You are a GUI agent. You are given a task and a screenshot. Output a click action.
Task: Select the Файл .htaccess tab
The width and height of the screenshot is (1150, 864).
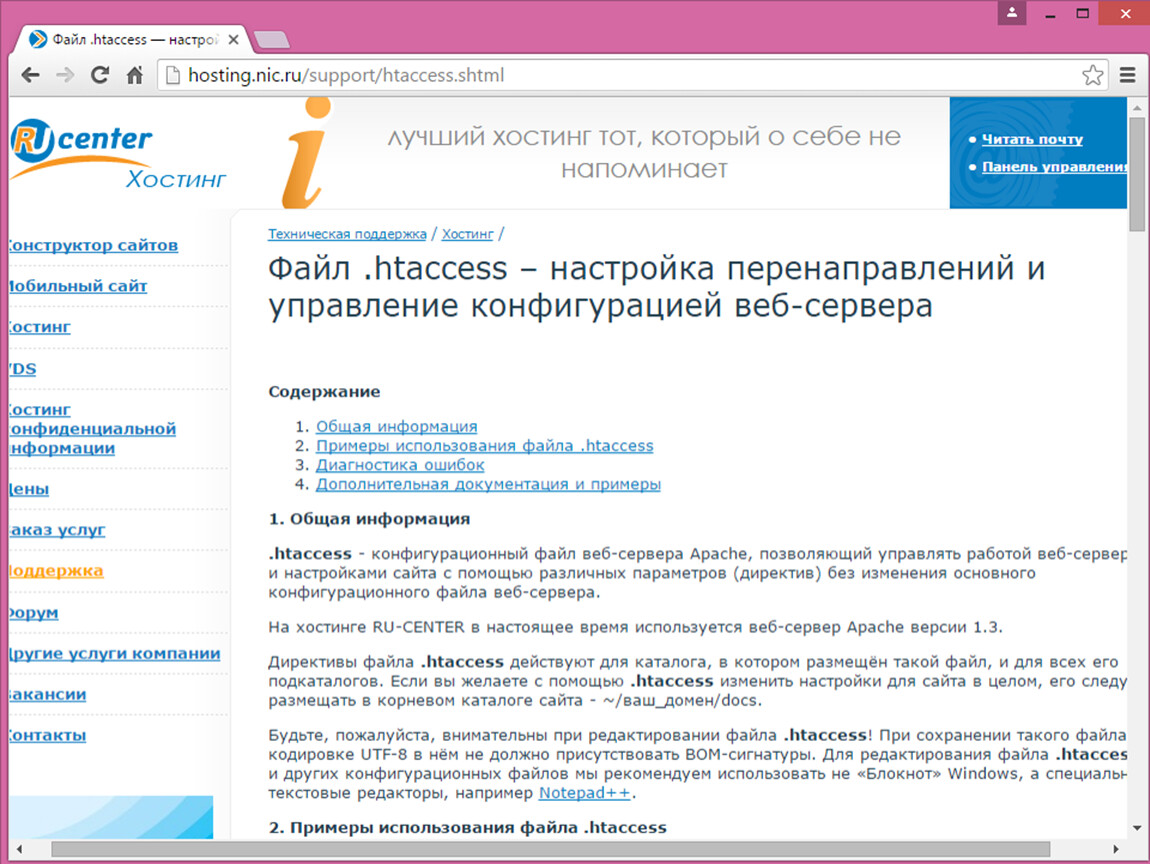130,40
